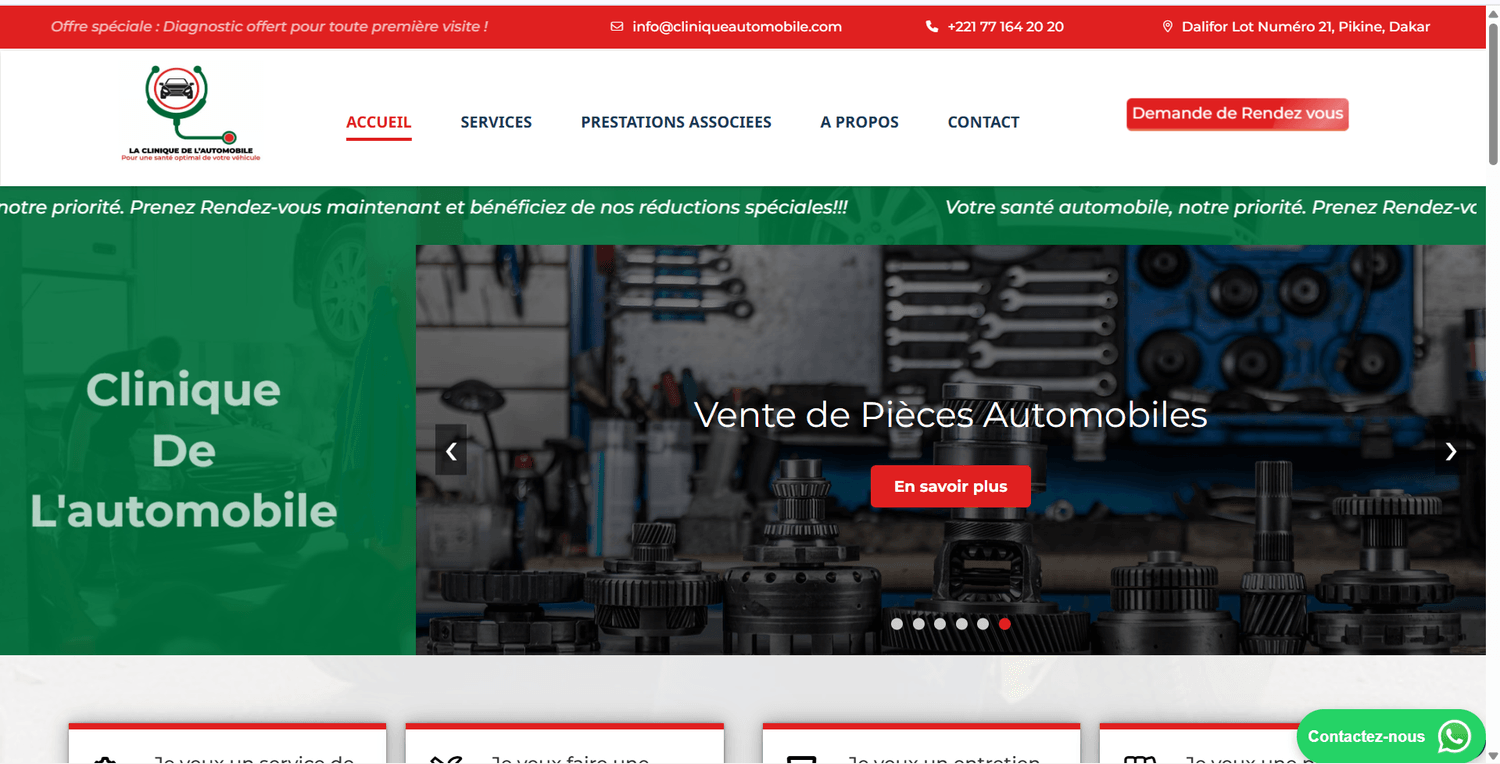Select the second carousel dot
1500x764 pixels.
[x=918, y=624]
